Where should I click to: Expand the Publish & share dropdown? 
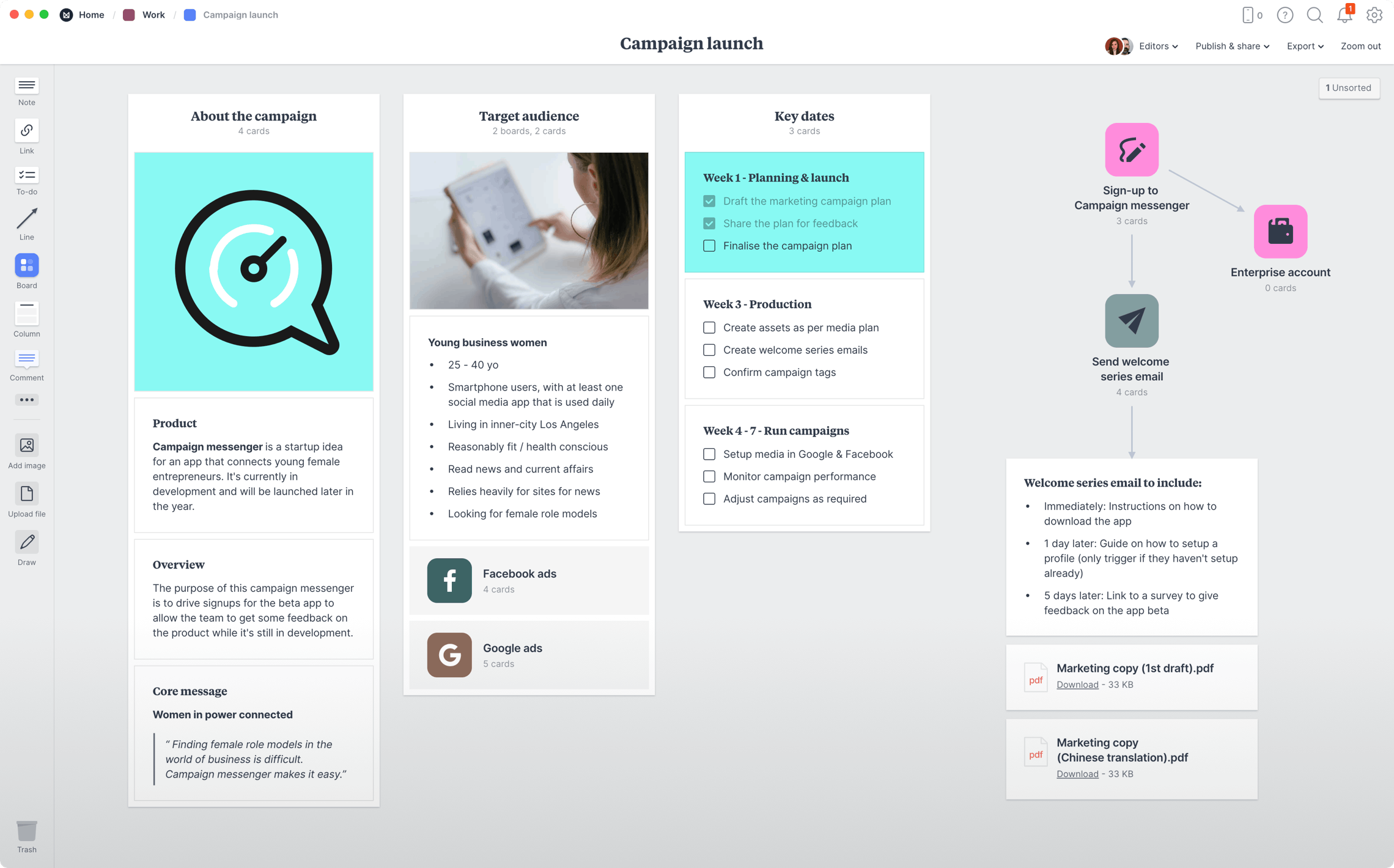coord(1232,46)
